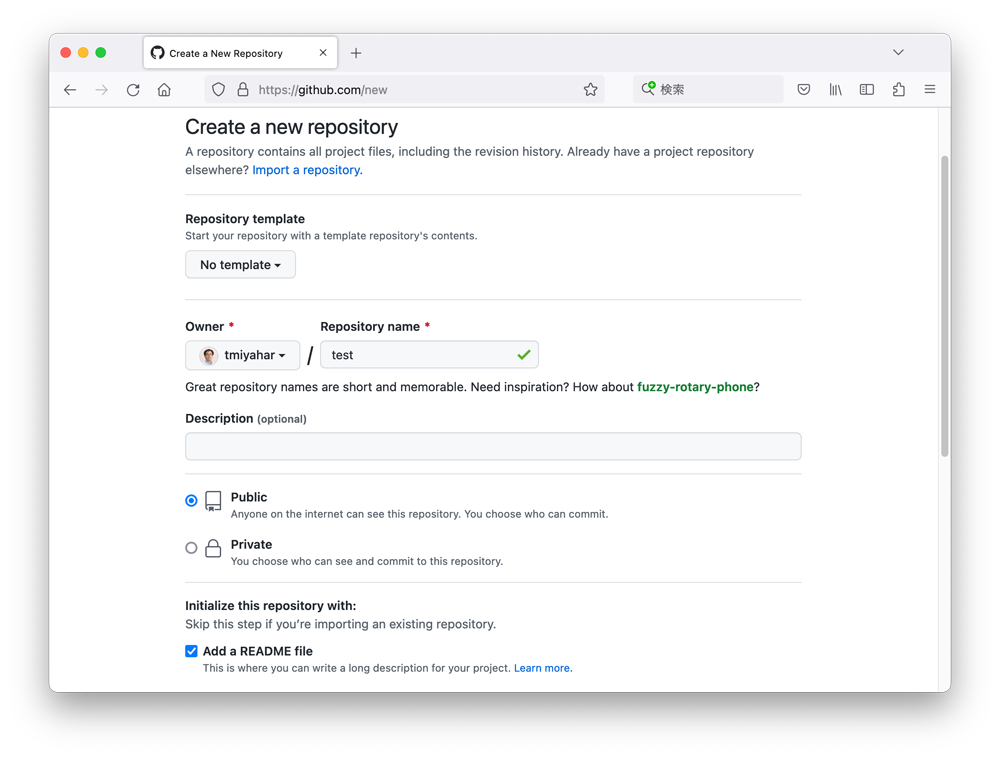Click the red close window button
1000x757 pixels.
(x=66, y=53)
